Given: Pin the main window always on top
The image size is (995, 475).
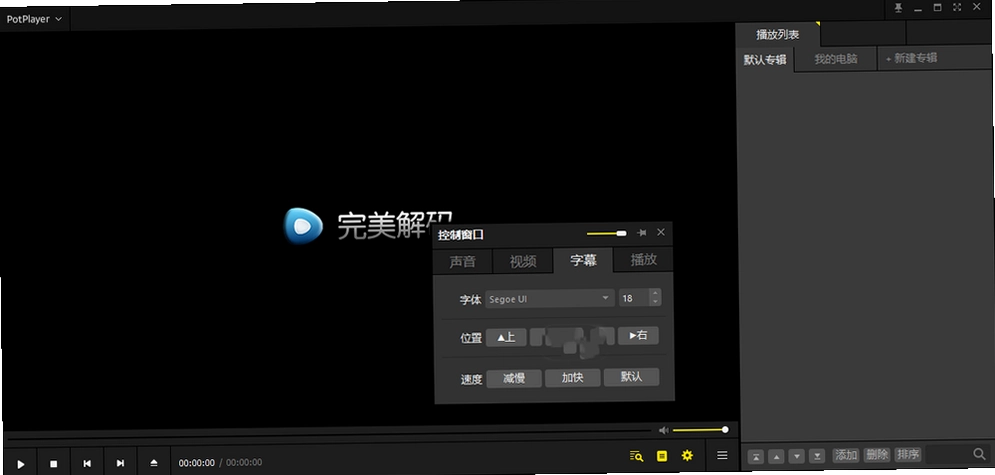Looking at the screenshot, I should pyautogui.click(x=899, y=8).
